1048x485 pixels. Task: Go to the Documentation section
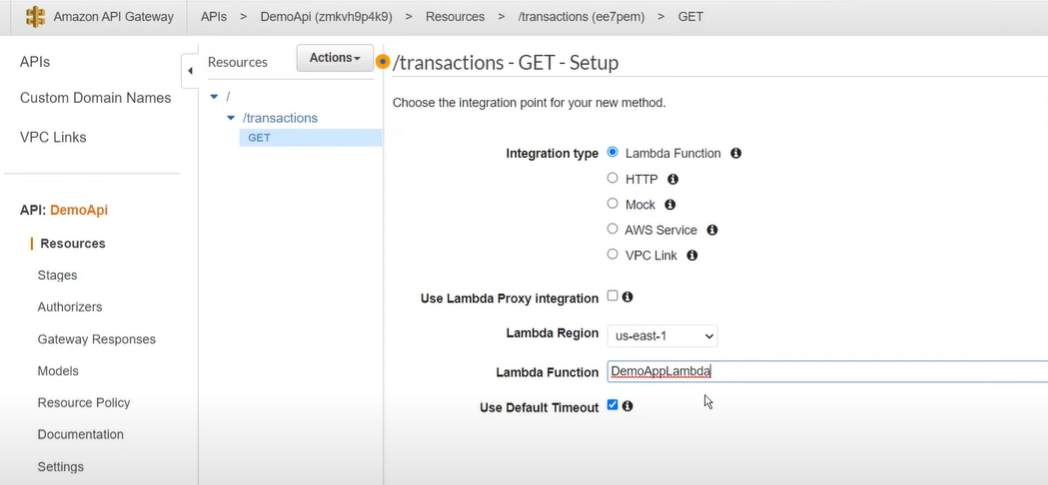point(80,435)
